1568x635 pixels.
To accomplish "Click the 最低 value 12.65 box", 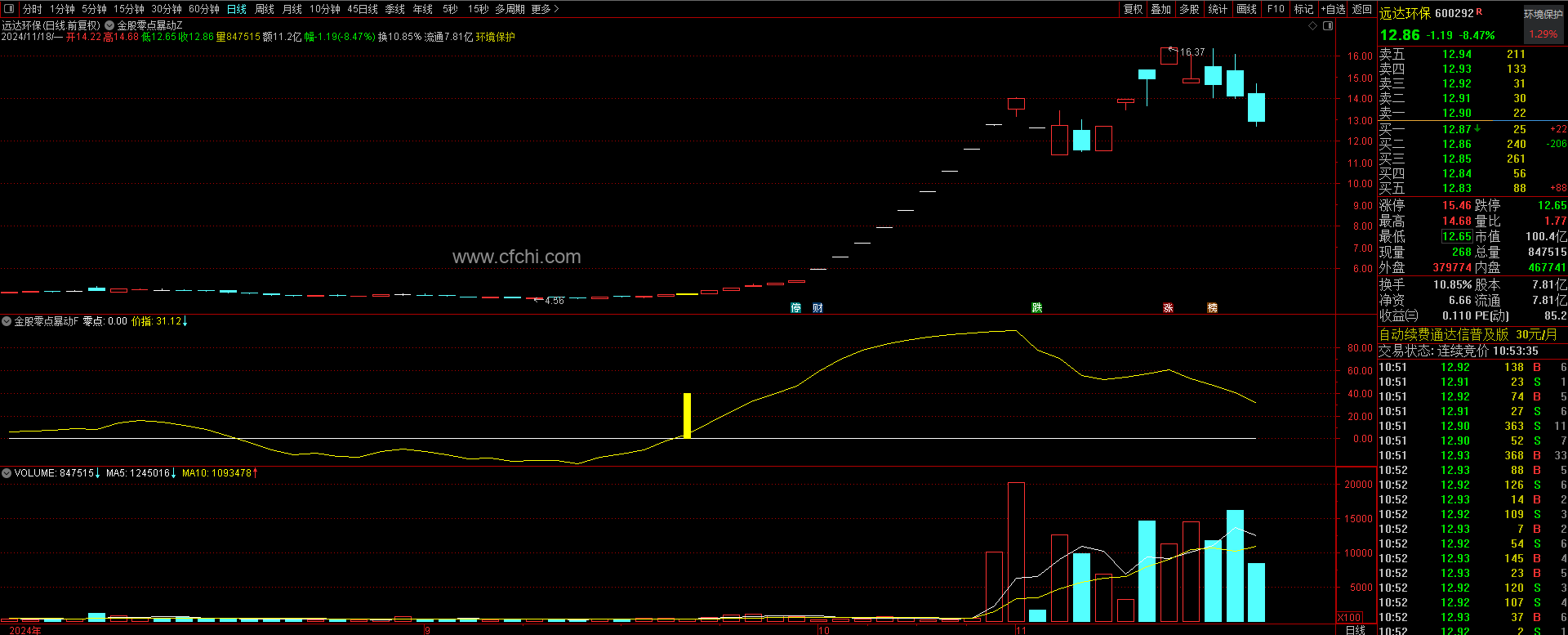I will [1457, 237].
